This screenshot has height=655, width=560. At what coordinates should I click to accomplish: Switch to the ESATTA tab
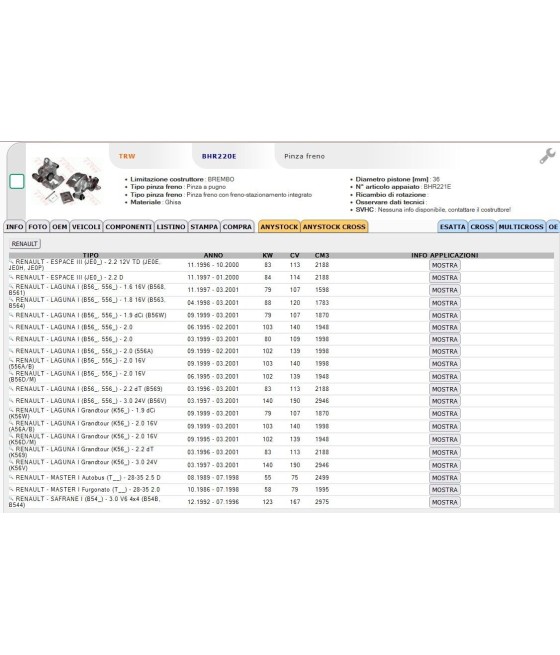[x=453, y=226]
